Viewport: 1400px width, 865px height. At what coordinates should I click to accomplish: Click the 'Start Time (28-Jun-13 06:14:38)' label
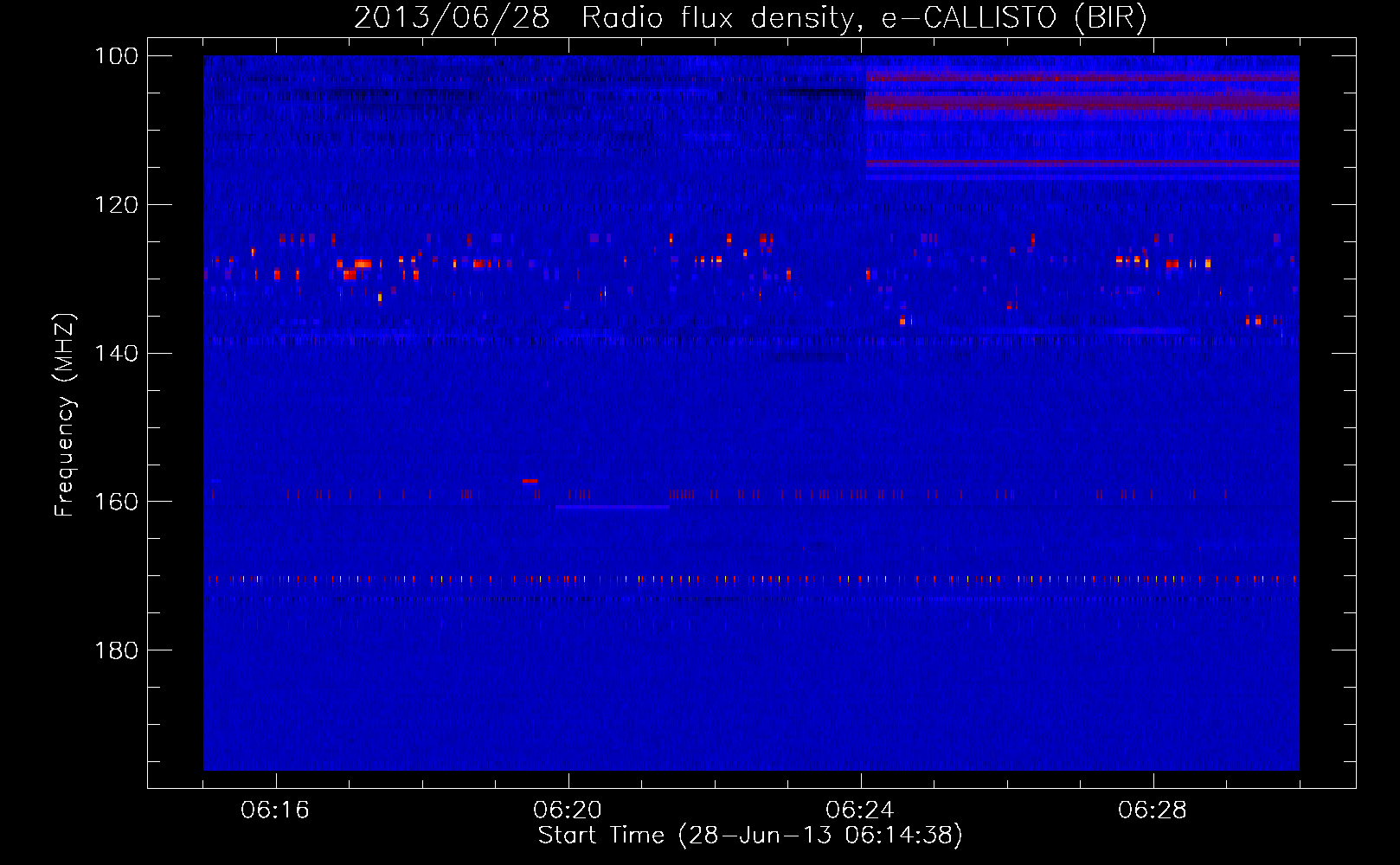click(750, 836)
